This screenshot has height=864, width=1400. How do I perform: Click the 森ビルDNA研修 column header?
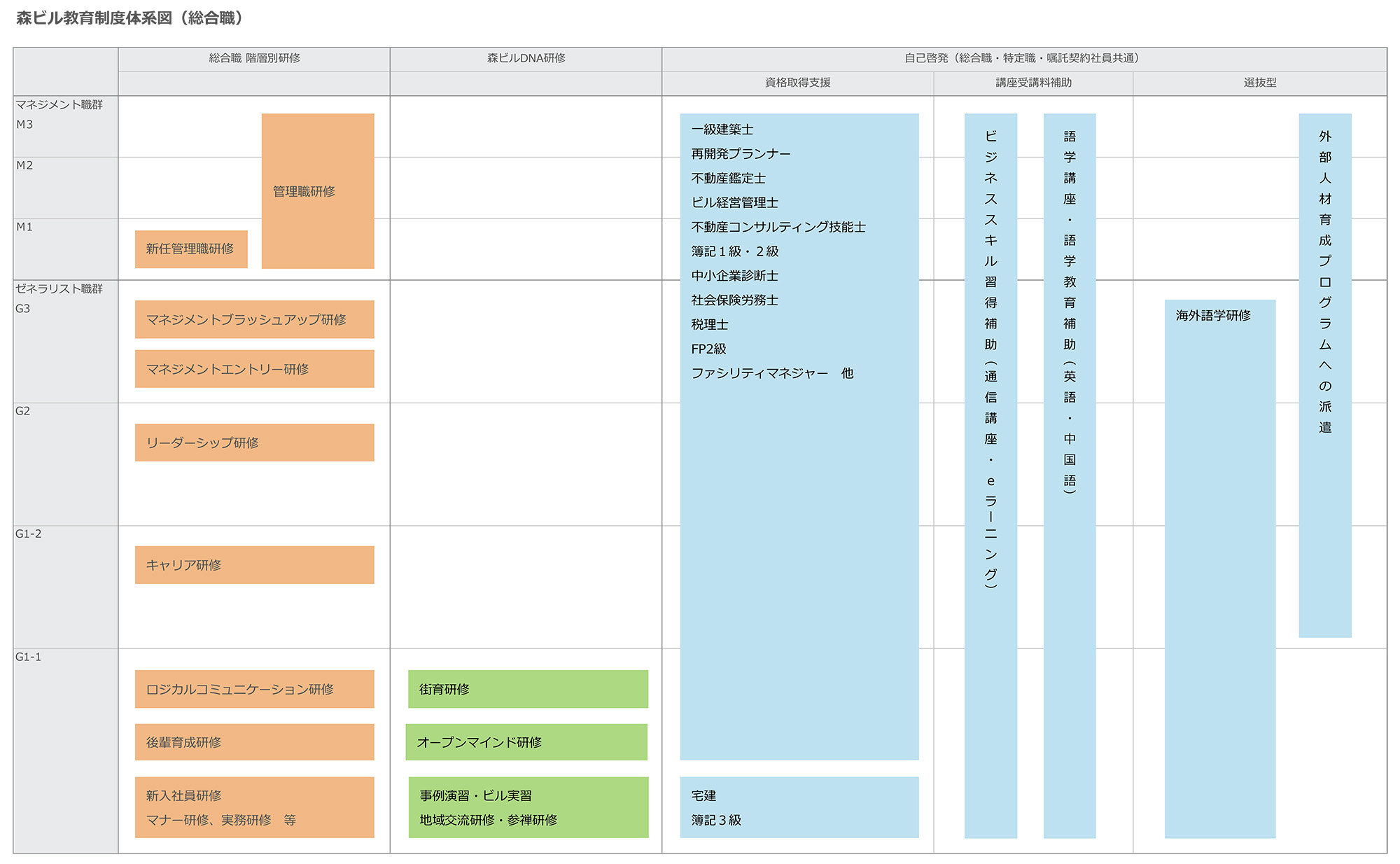pos(526,58)
